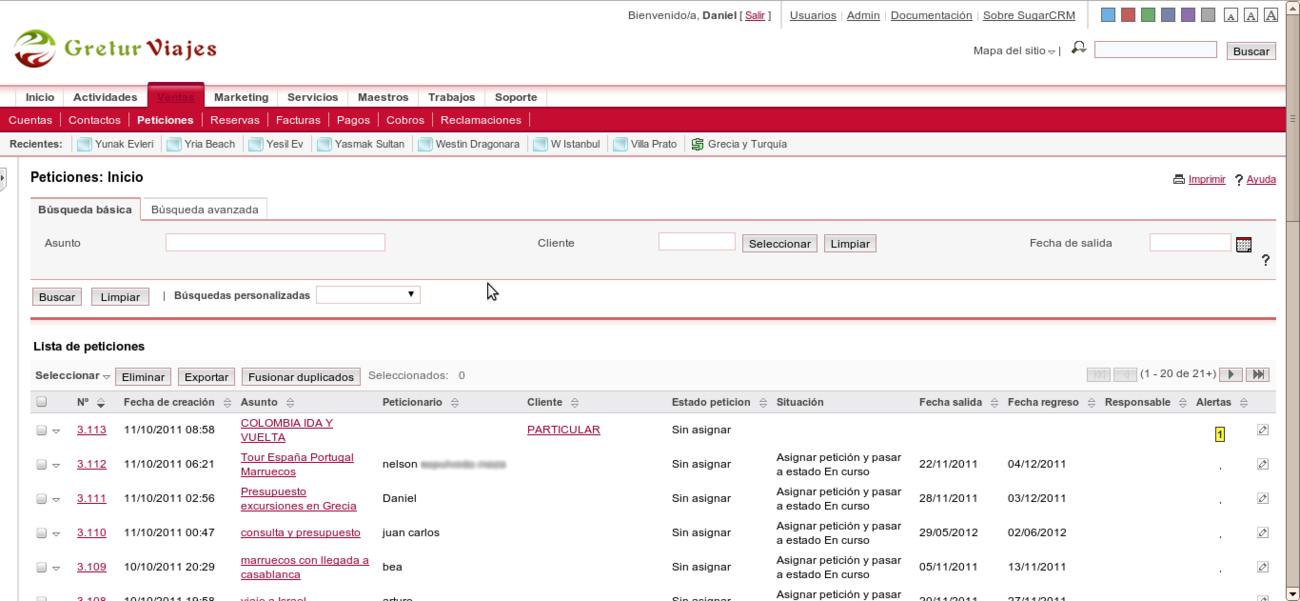Click the magnifier icon beside the top search field

pyautogui.click(x=1078, y=48)
